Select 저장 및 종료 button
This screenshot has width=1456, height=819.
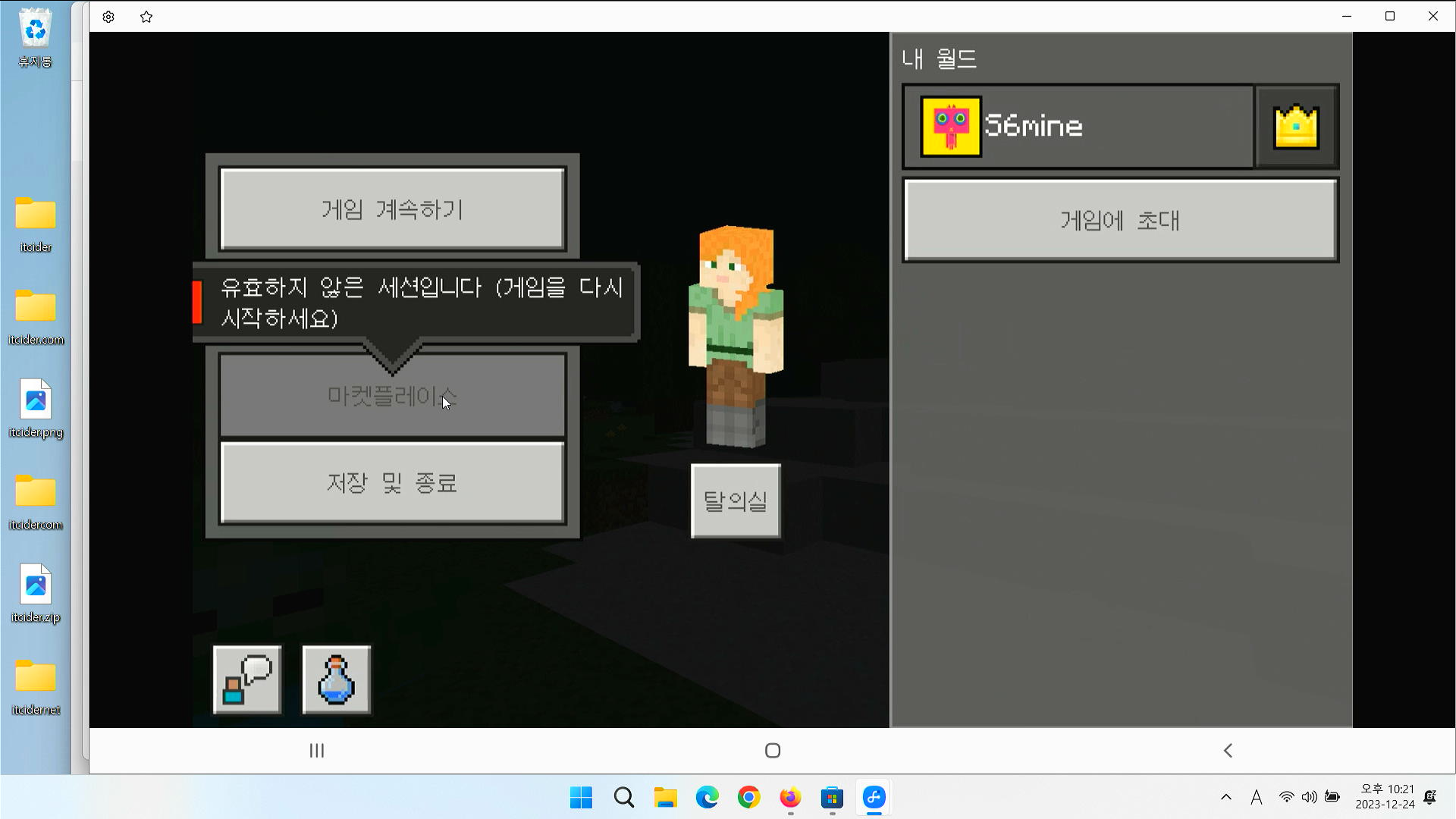tap(392, 483)
